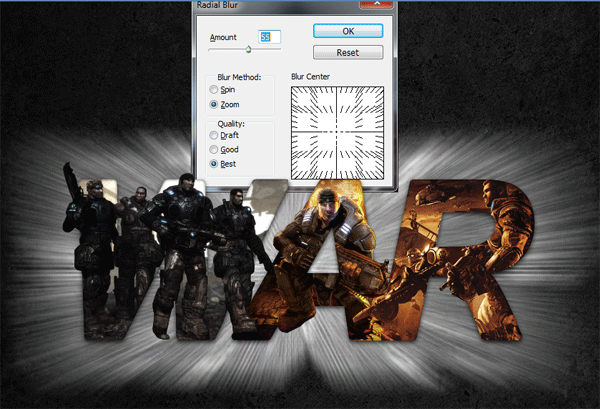The height and width of the screenshot is (409, 600).
Task: Close the Radial Blur dialog
Action: (x=376, y=4)
